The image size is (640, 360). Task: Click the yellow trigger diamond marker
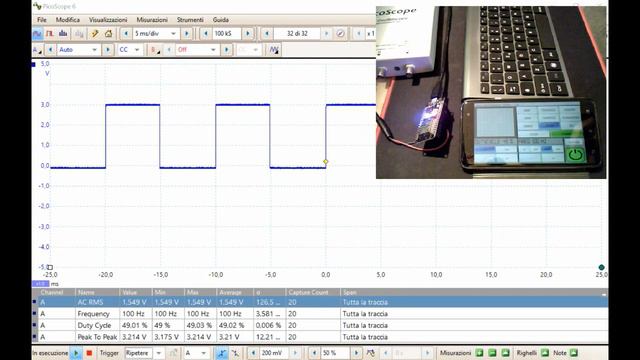pos(325,162)
